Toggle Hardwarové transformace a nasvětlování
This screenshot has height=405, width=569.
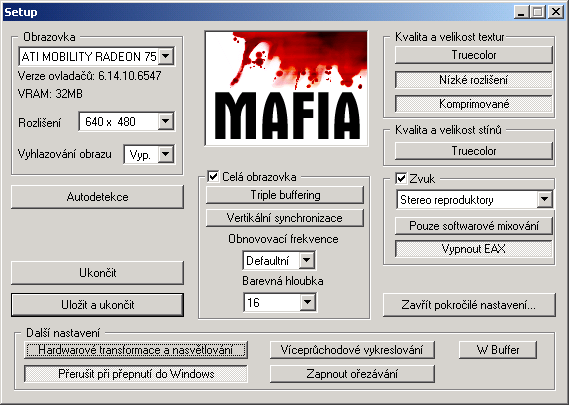[x=136, y=350]
